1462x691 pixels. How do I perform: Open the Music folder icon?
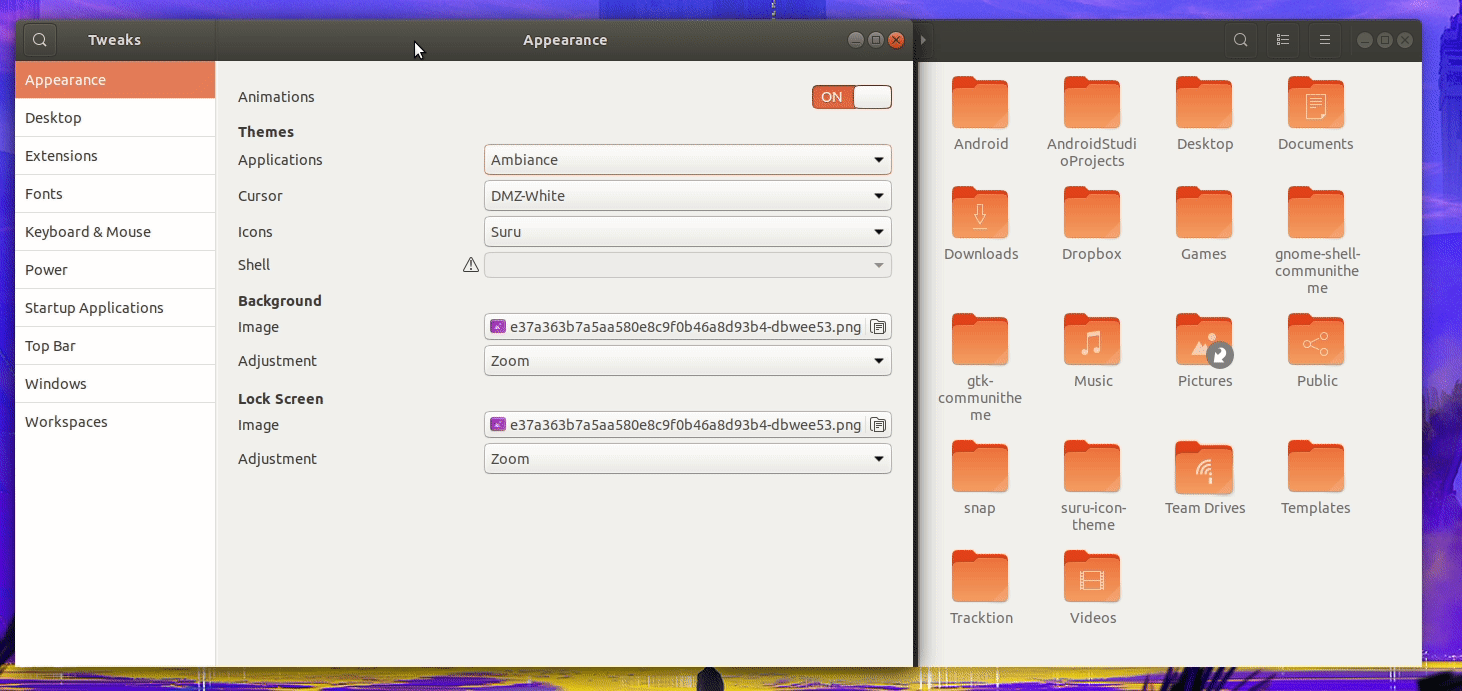(x=1092, y=339)
